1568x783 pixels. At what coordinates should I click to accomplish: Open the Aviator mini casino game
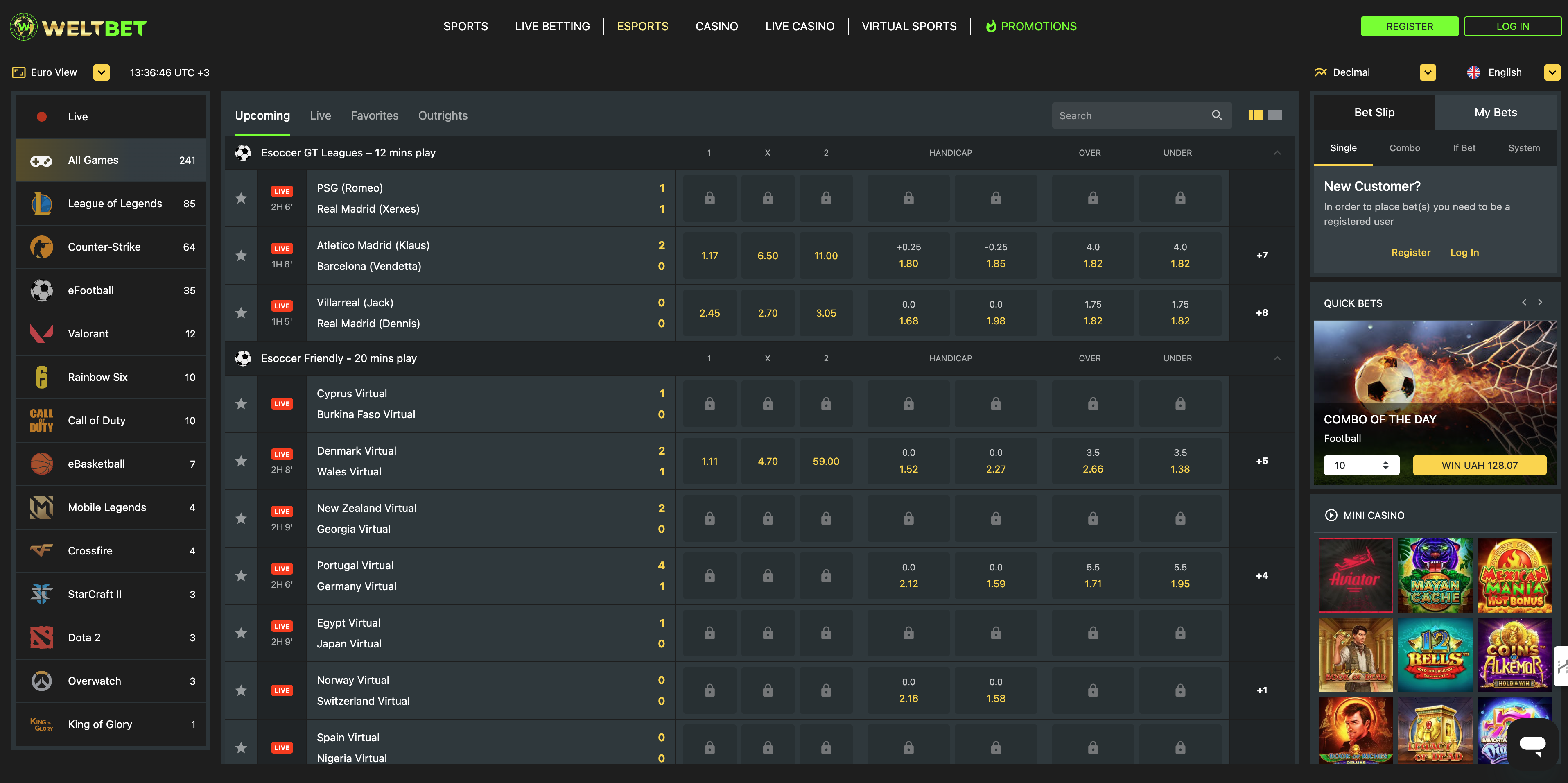(x=1356, y=575)
